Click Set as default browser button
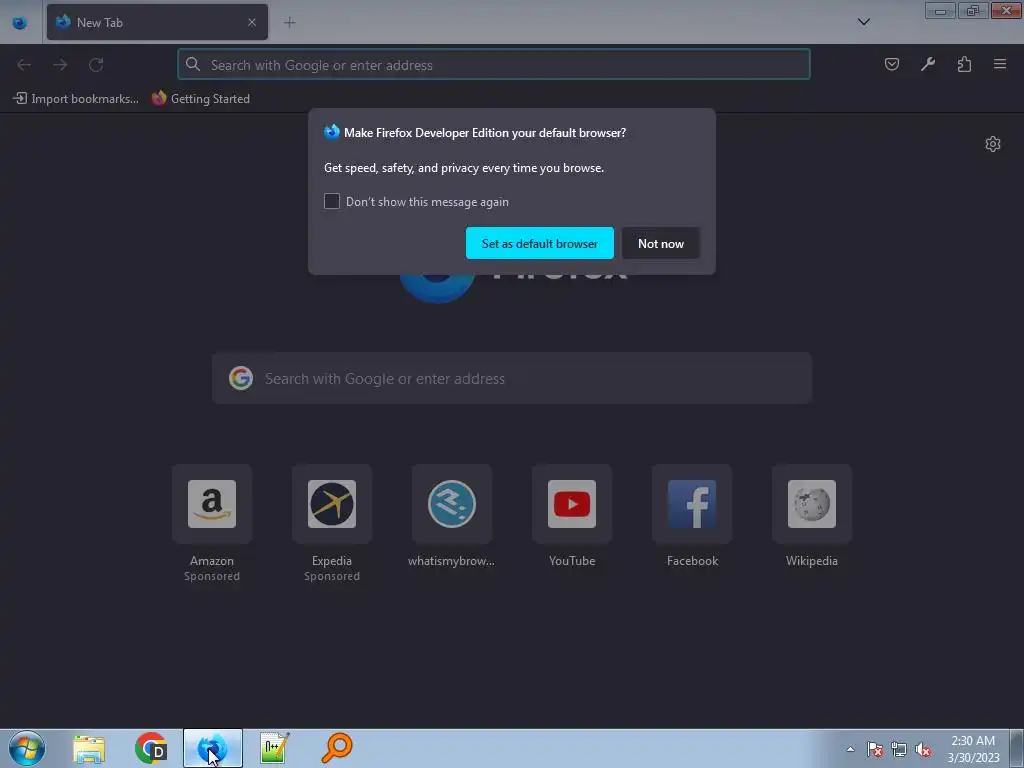 (x=539, y=243)
